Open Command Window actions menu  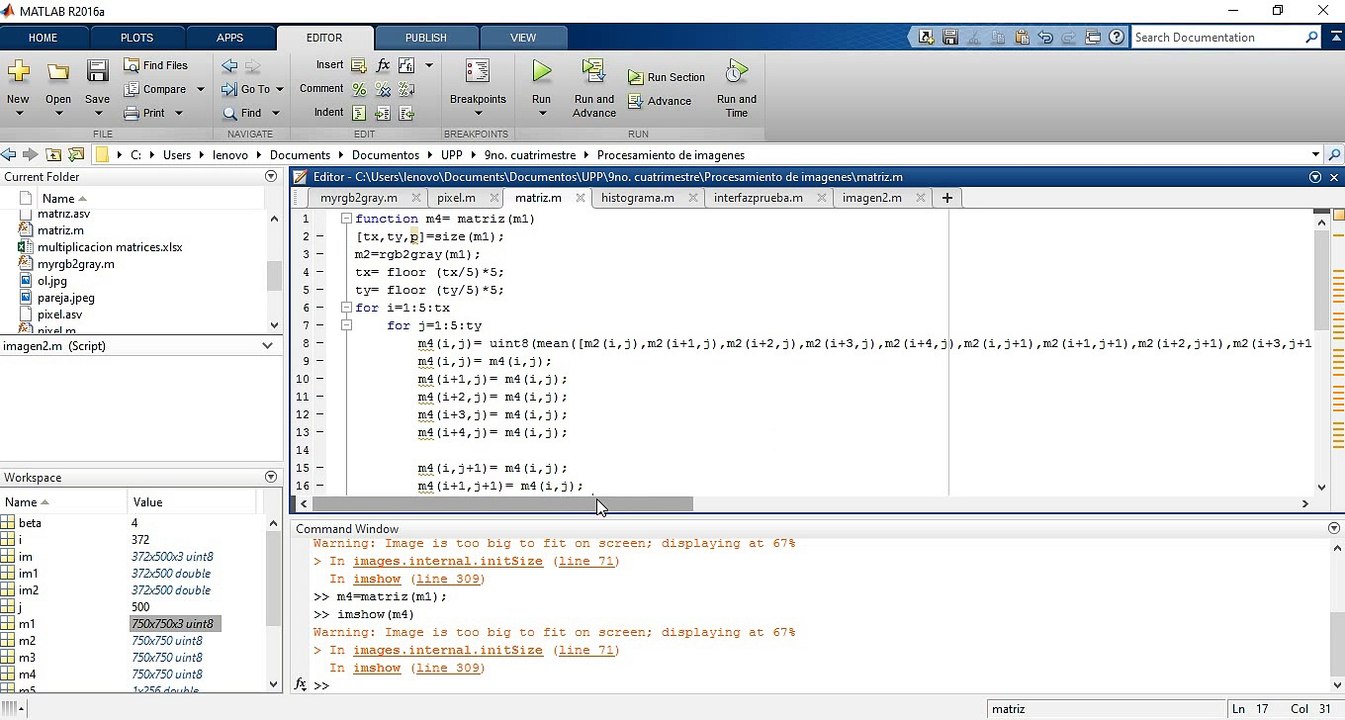(1334, 528)
